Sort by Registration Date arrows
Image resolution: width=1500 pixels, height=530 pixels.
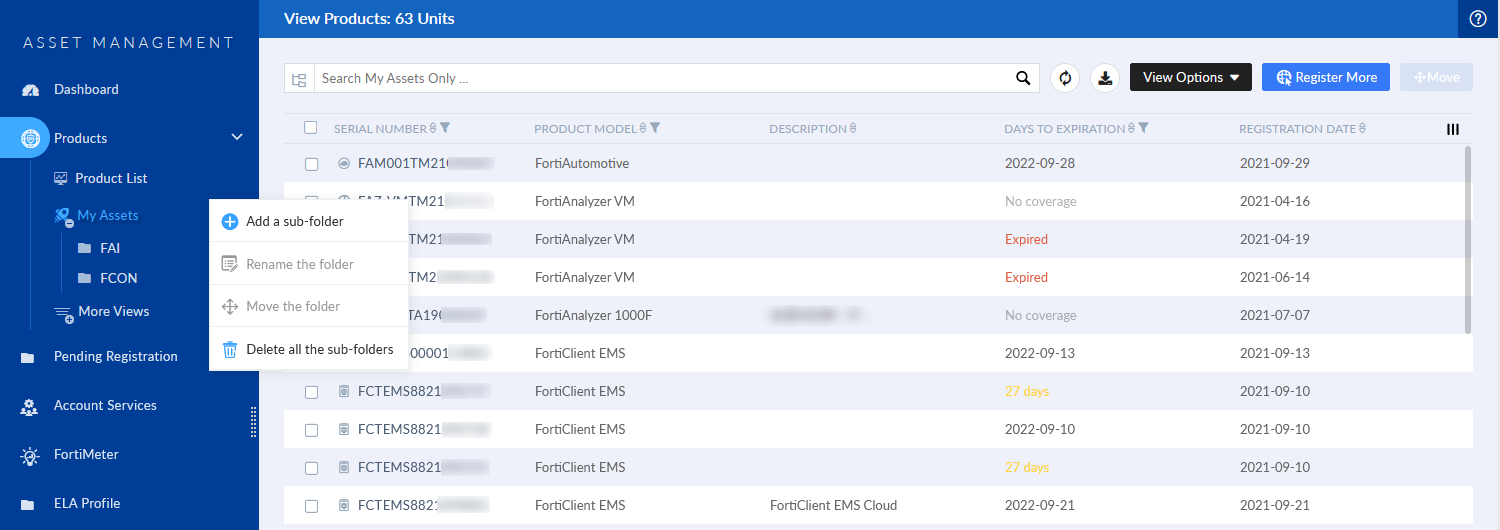coord(1362,129)
